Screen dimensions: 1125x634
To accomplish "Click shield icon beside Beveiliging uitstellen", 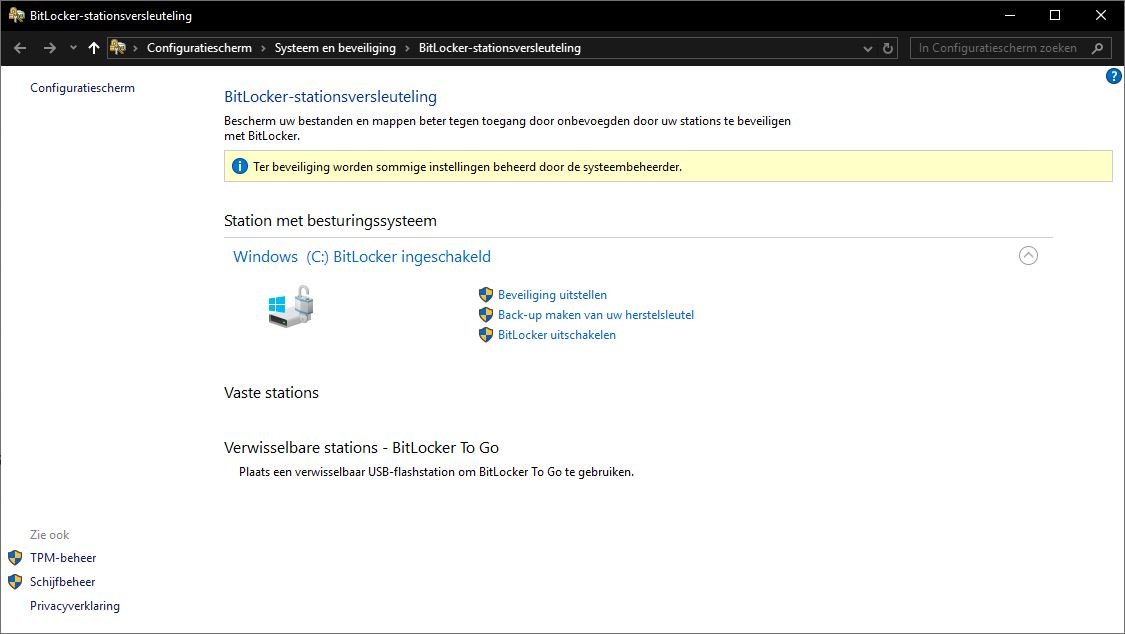I will click(x=486, y=295).
